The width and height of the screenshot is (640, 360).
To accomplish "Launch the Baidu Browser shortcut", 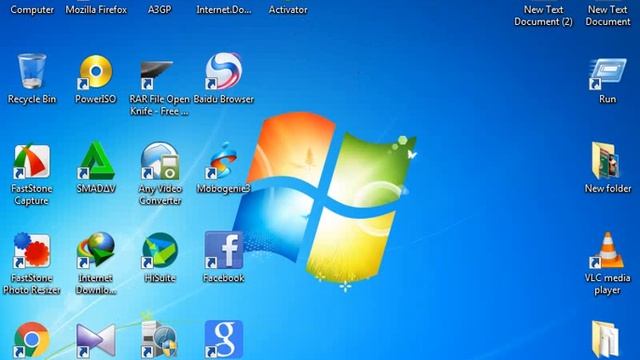I will click(x=223, y=71).
